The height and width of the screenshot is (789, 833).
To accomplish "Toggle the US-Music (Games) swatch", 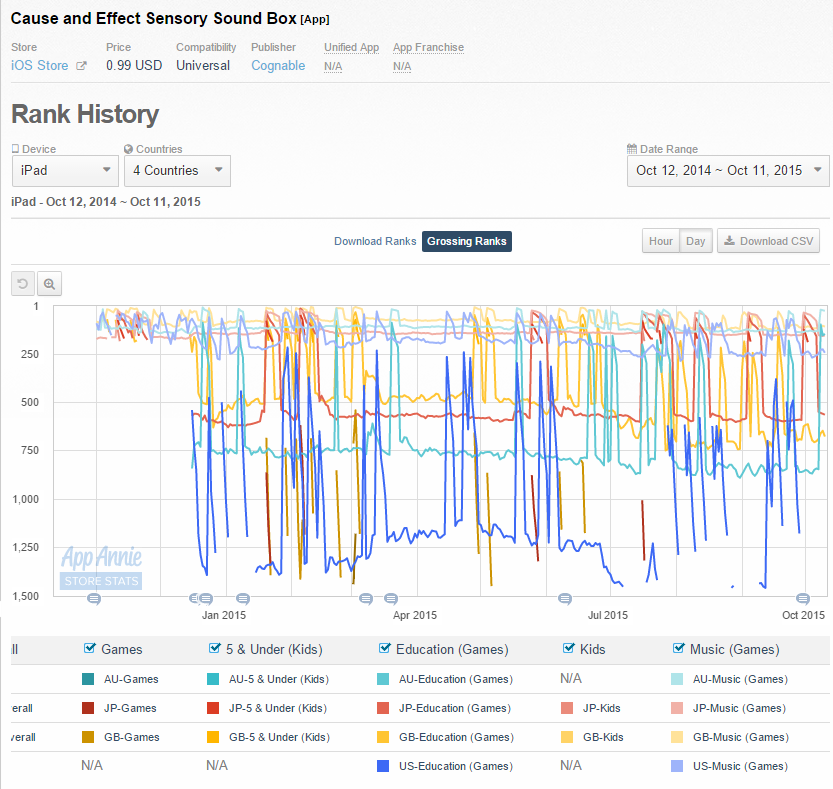I will [x=677, y=766].
